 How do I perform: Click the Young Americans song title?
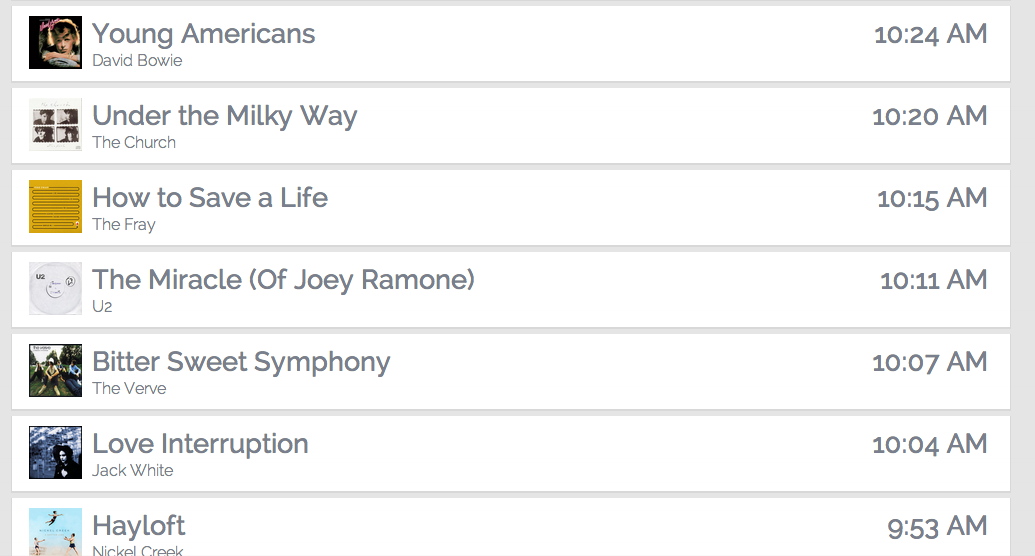(x=203, y=34)
